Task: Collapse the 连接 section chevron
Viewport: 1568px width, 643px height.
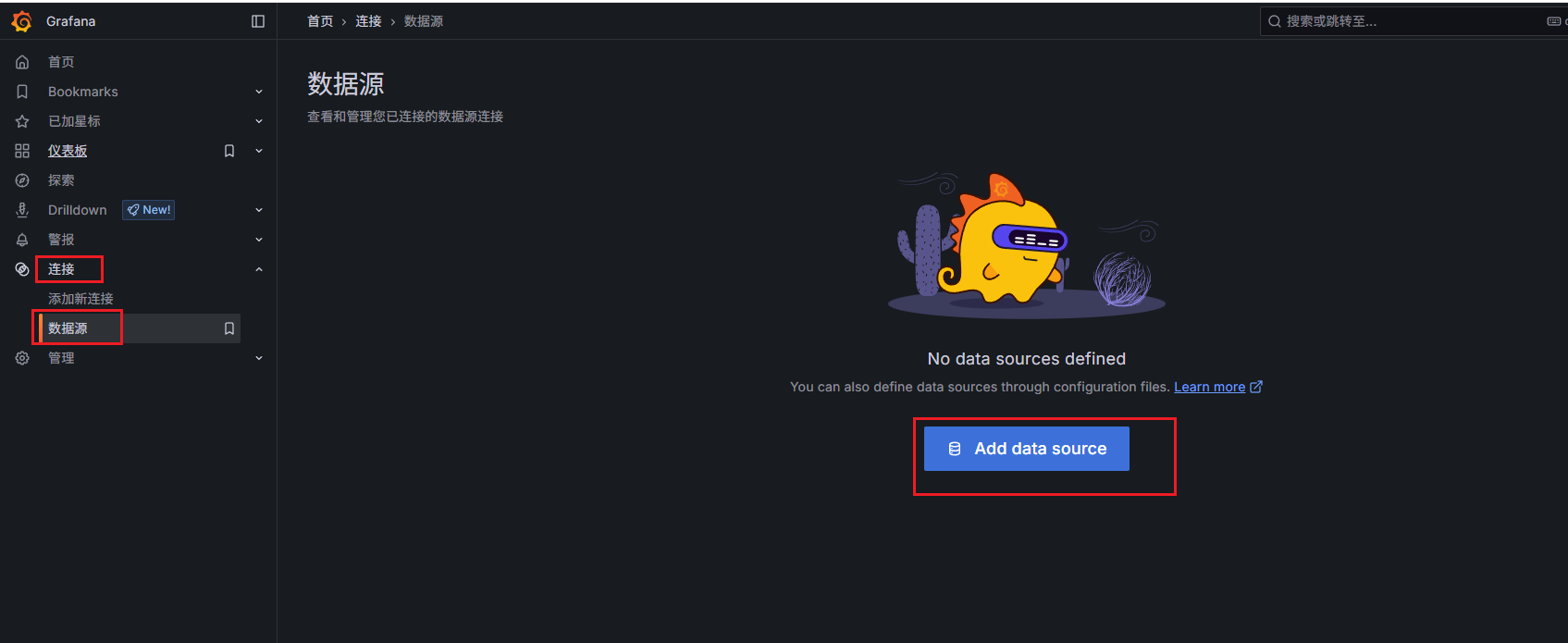Action: tap(259, 269)
